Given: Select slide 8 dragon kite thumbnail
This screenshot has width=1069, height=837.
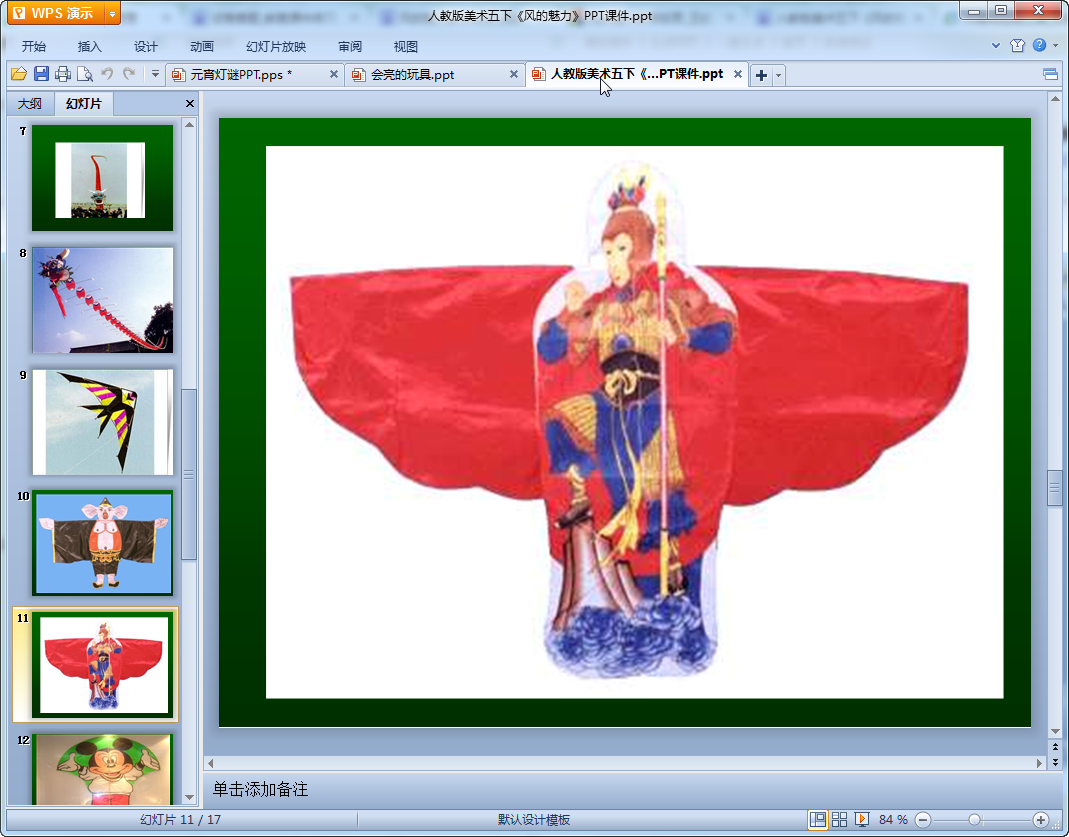Looking at the screenshot, I should click(102, 300).
